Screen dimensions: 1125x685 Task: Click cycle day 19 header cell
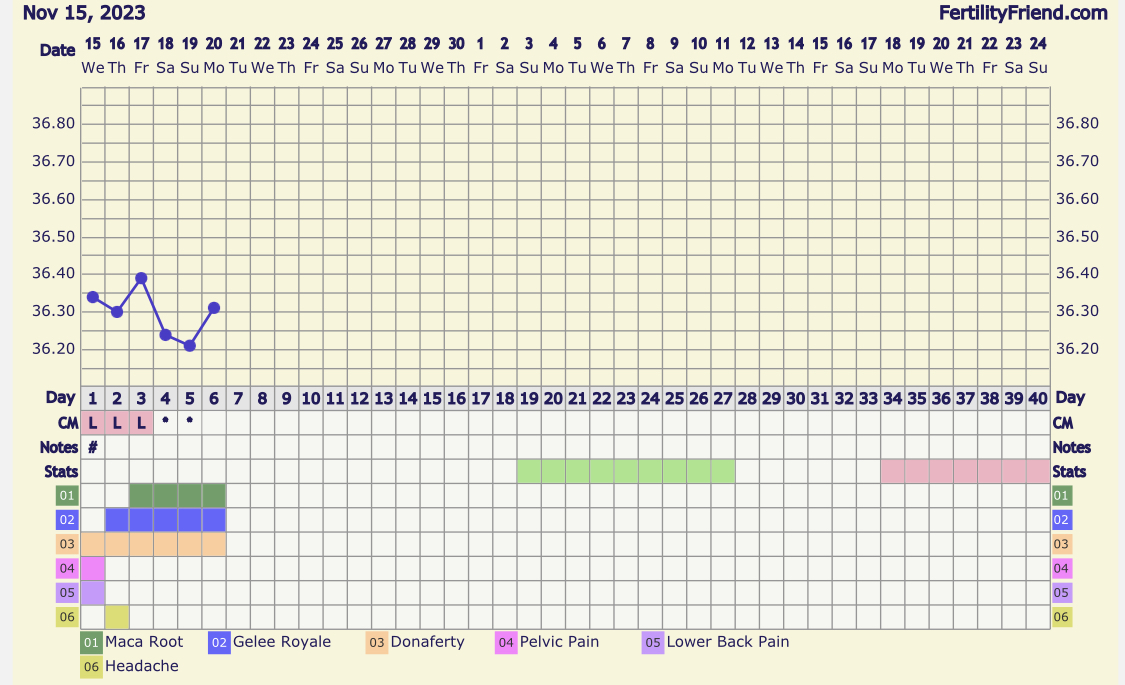(x=529, y=398)
